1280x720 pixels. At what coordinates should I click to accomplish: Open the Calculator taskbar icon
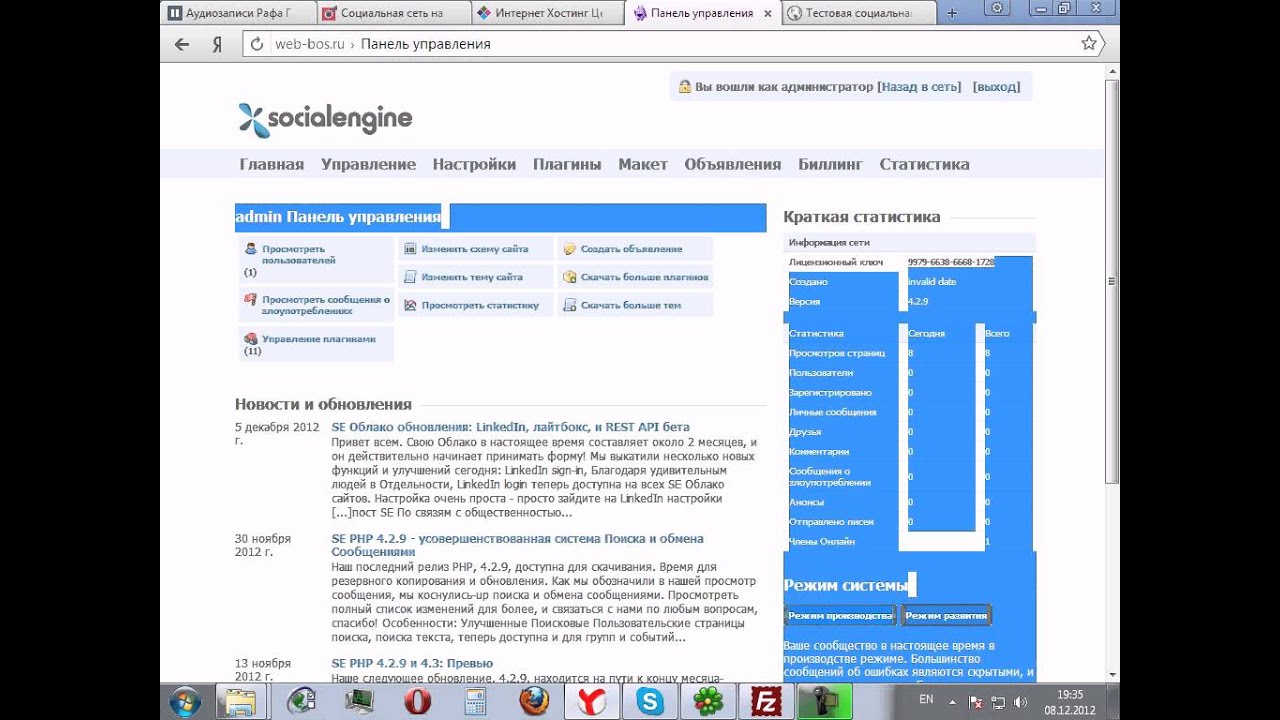click(x=475, y=702)
